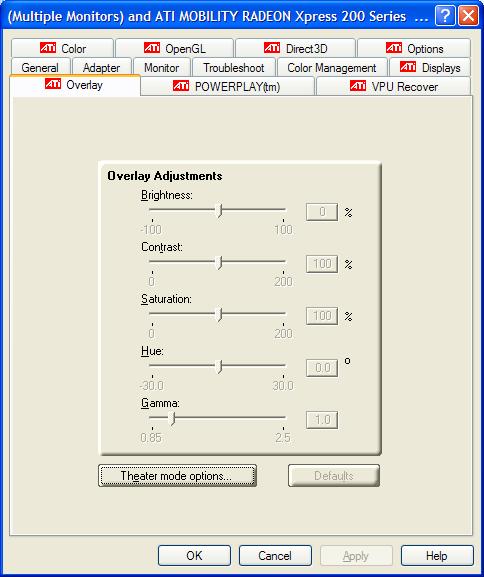Click the Contrast percentage value field
The width and height of the screenshot is (484, 577).
(322, 264)
